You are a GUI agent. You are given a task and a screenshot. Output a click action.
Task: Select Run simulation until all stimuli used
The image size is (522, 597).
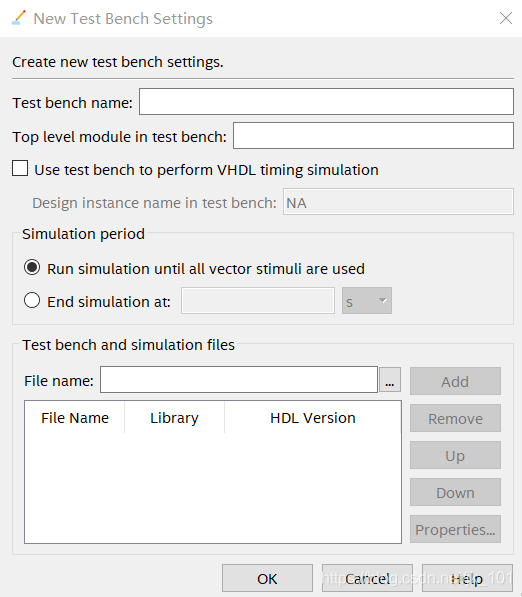coord(32,268)
